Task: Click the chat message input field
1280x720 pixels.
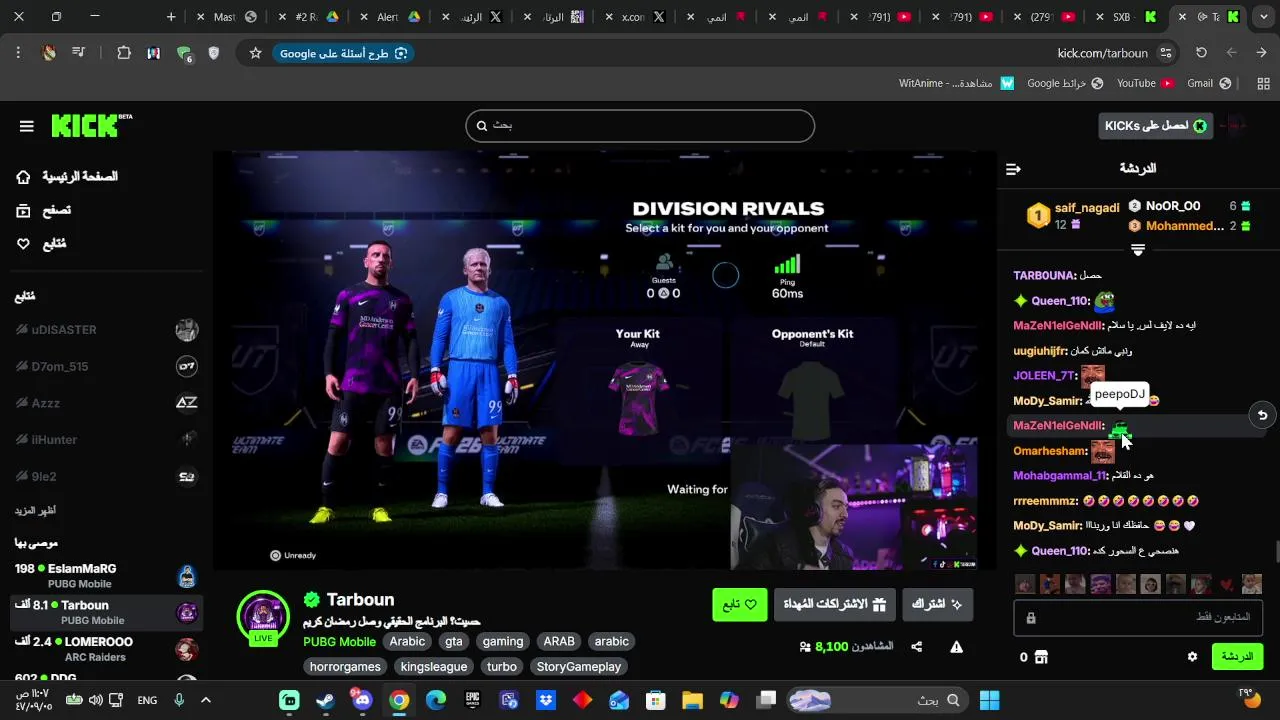Action: click(x=1138, y=618)
